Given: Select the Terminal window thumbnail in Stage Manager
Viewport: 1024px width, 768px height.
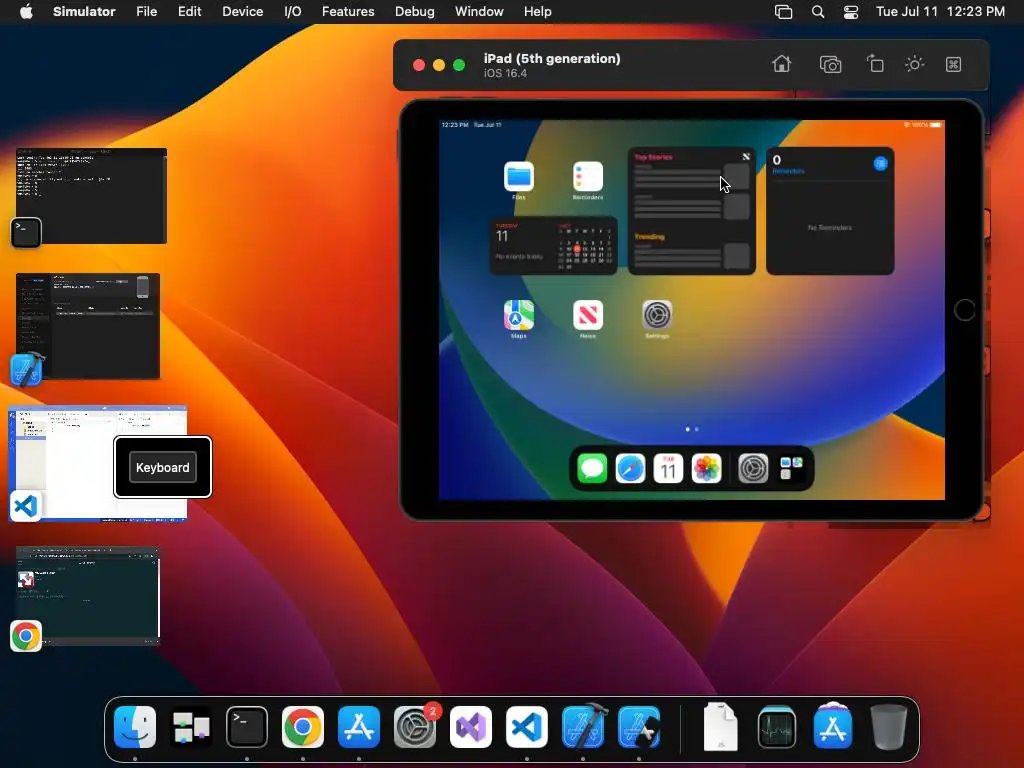Looking at the screenshot, I should [x=91, y=196].
